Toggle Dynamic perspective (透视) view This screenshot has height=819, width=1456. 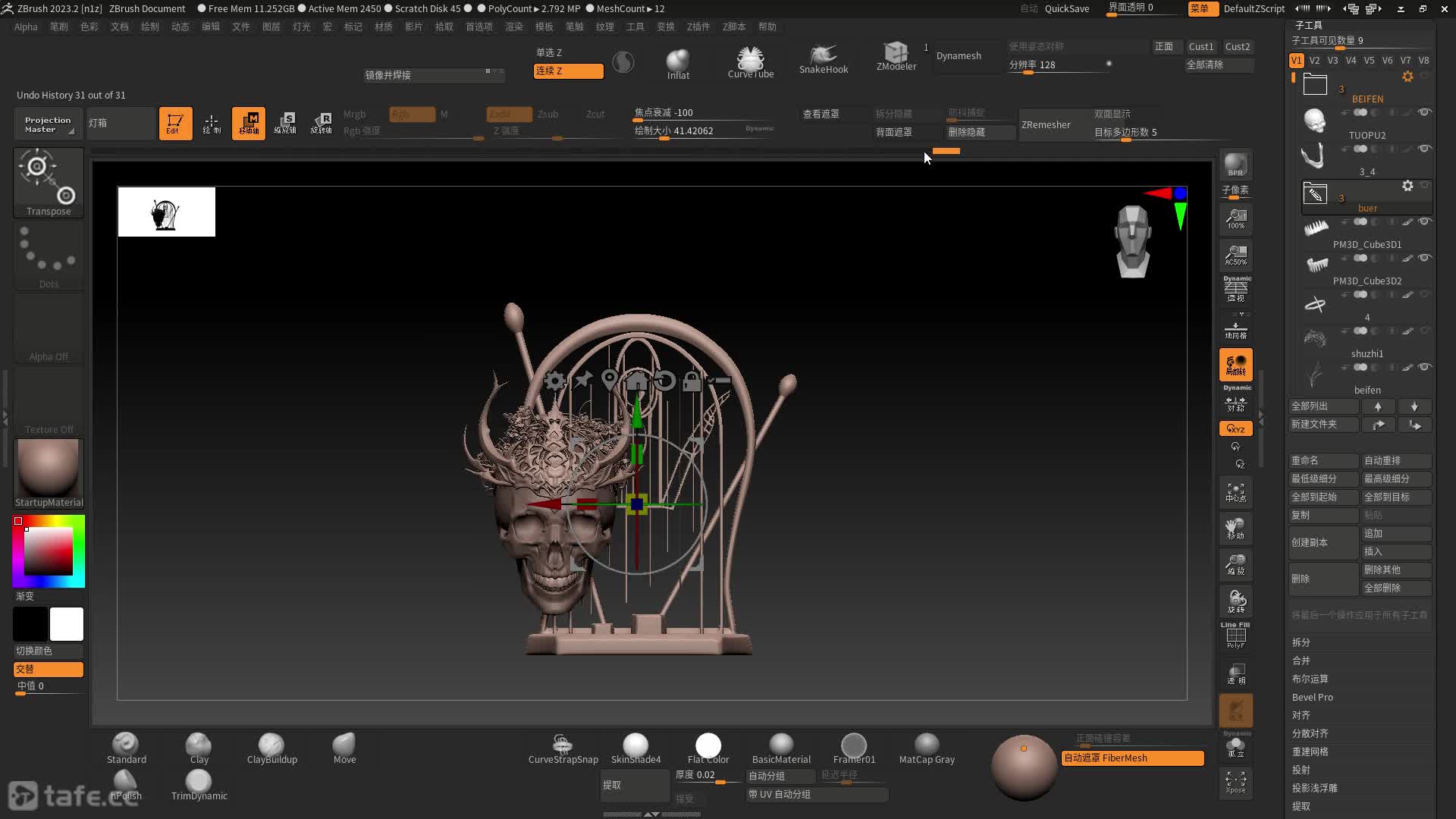click(x=1235, y=289)
